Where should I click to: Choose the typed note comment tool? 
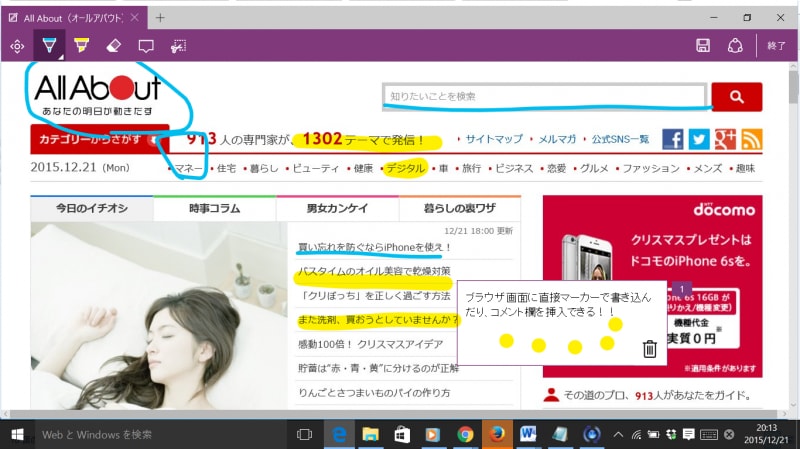(x=146, y=45)
